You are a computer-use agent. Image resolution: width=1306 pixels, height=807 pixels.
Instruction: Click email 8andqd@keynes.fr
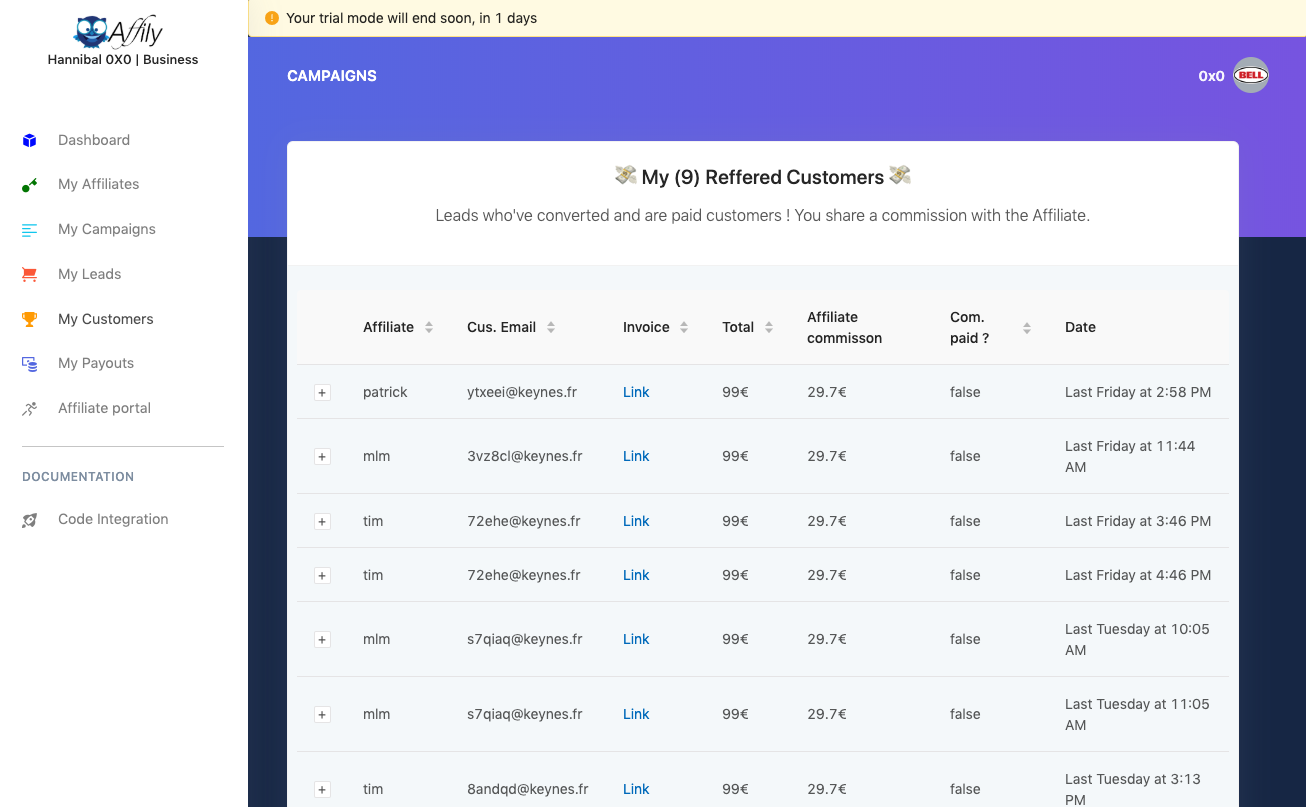(528, 789)
